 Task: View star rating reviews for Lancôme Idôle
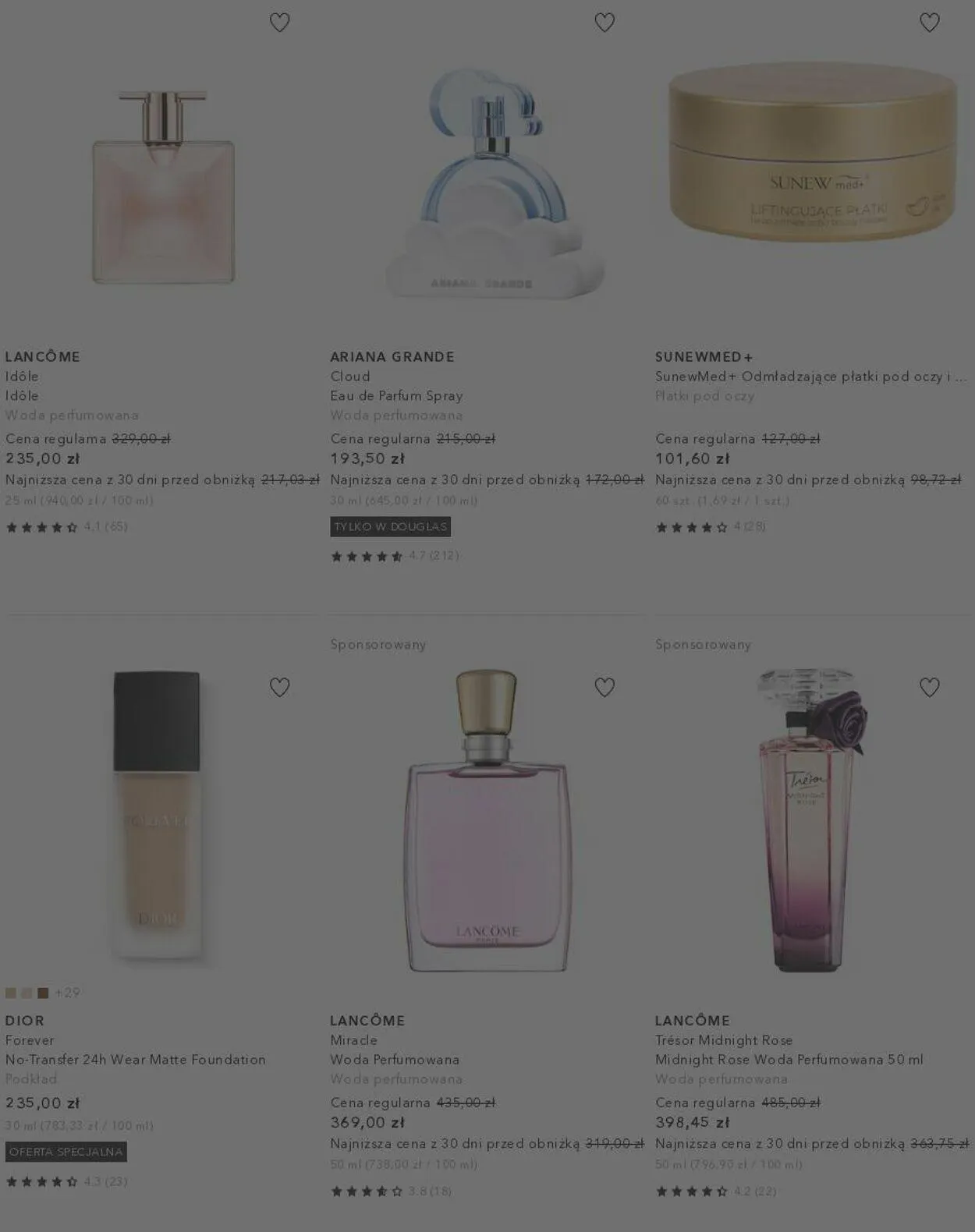(x=66, y=527)
